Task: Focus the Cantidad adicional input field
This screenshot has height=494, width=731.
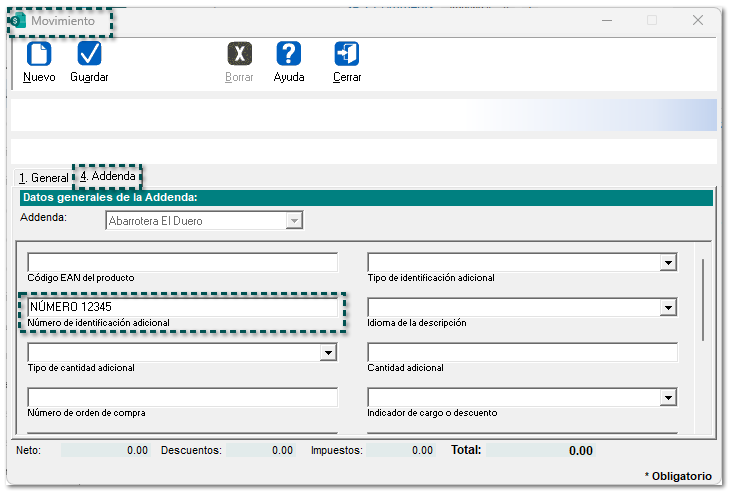Action: click(x=522, y=353)
